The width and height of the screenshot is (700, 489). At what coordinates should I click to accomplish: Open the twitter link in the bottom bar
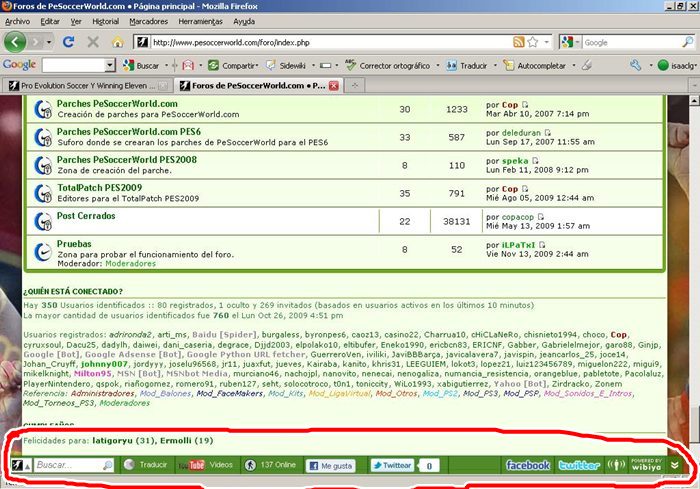point(579,465)
